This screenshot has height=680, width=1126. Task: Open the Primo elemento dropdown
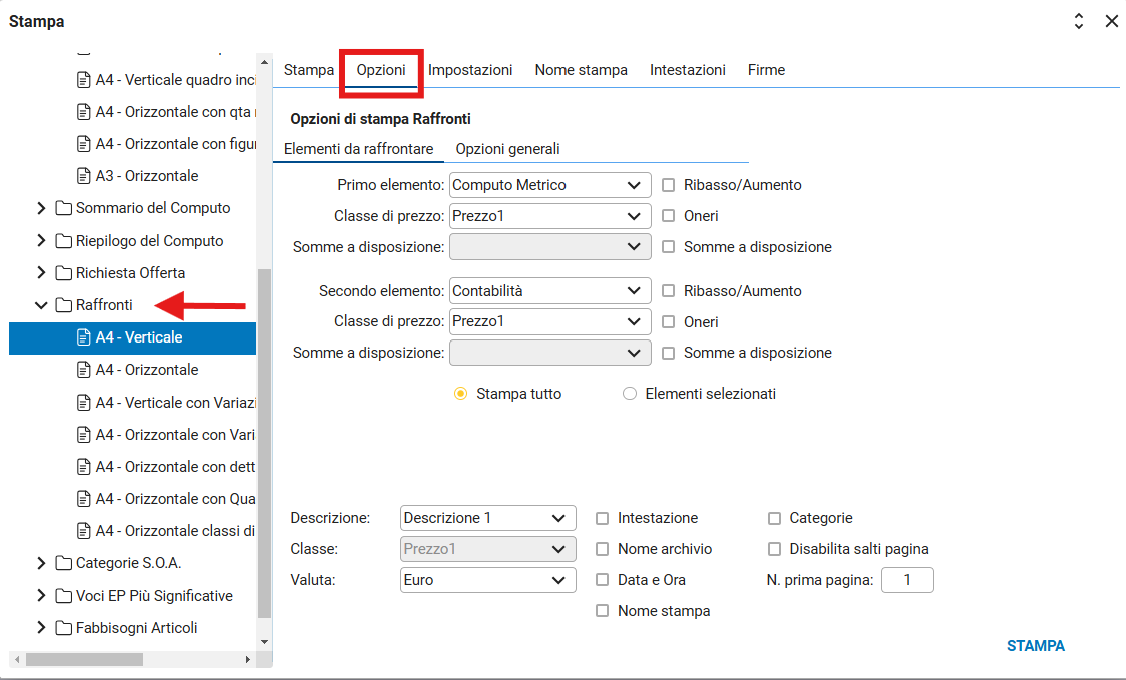pyautogui.click(x=550, y=185)
